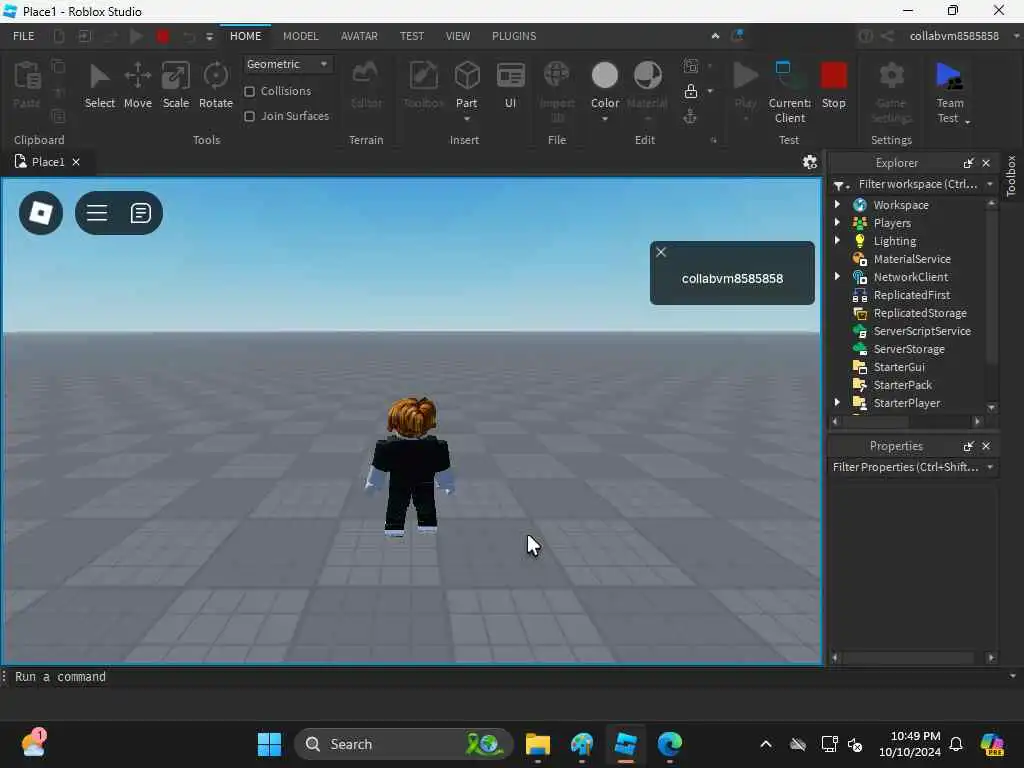The height and width of the screenshot is (768, 1024).
Task: Click the red stop icon in quick access bar
Action: (163, 37)
